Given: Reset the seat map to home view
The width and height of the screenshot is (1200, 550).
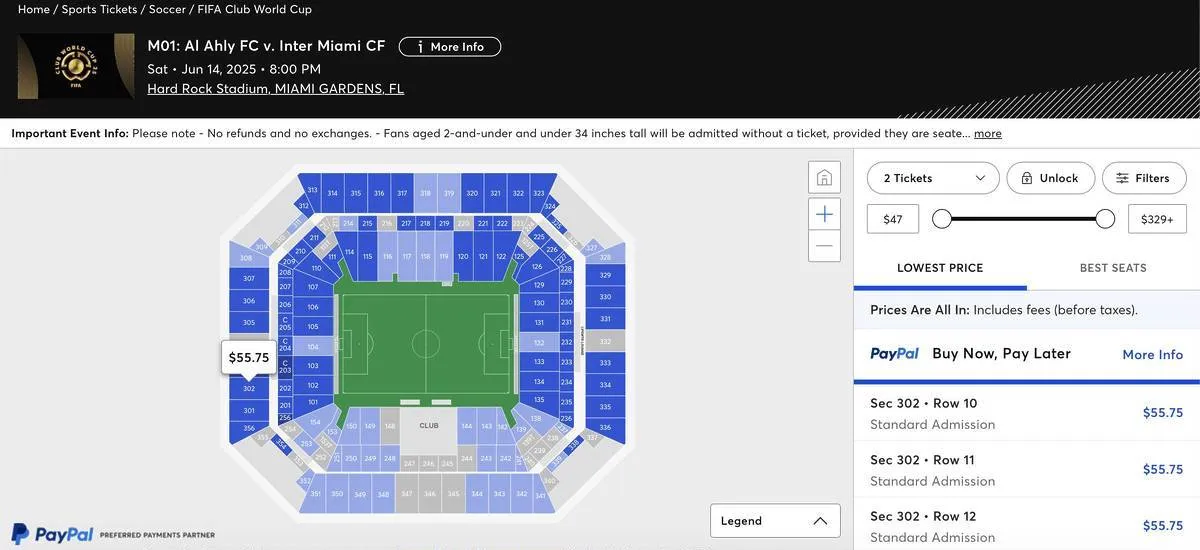Looking at the screenshot, I should click(x=824, y=178).
